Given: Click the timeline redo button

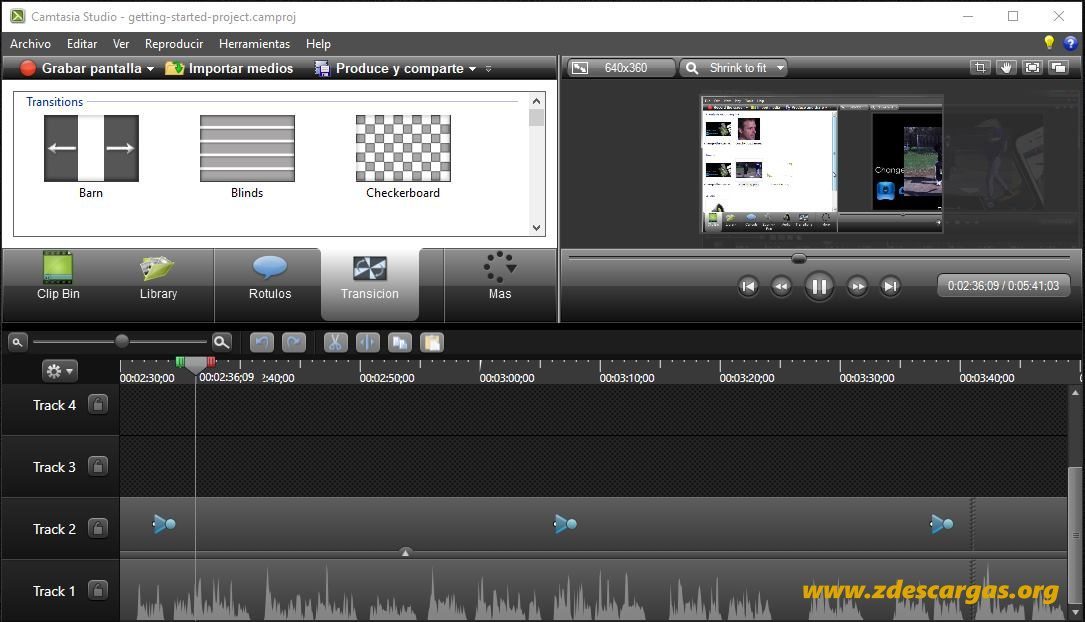Looking at the screenshot, I should [x=293, y=342].
